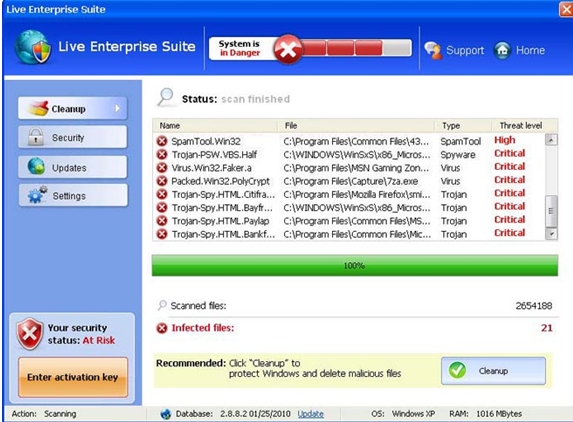The height and width of the screenshot is (422, 573).
Task: Click red X icon next to SpamTool.Win32
Action: point(162,141)
